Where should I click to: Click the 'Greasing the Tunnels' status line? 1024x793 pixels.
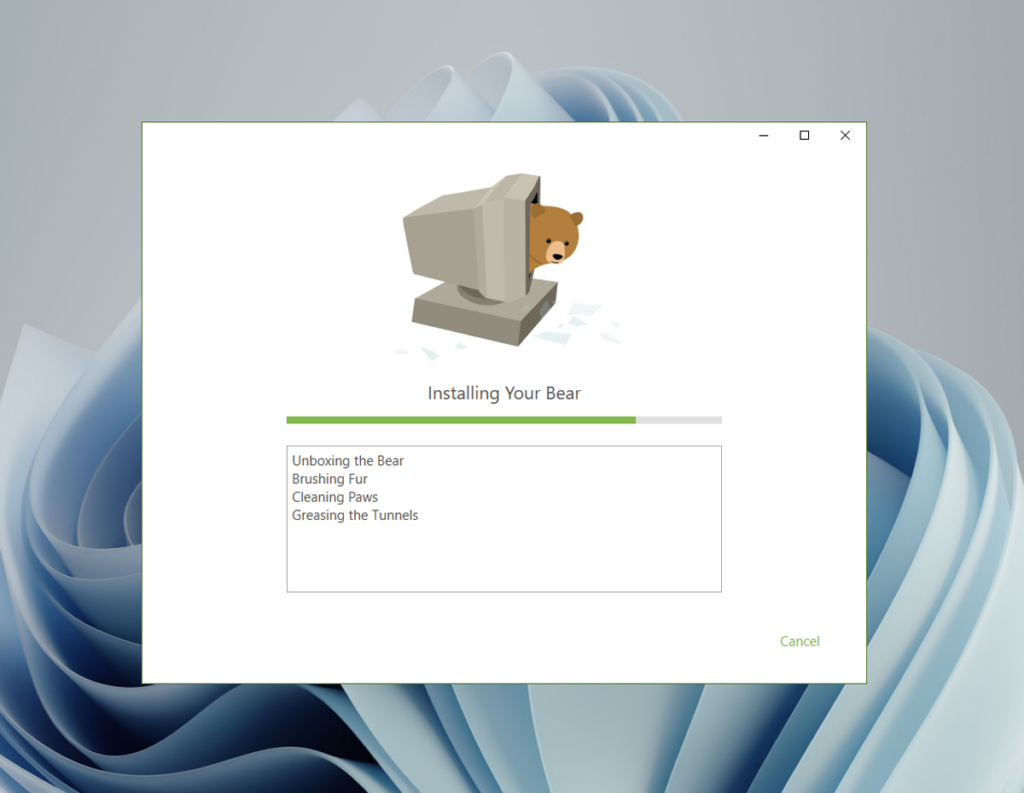[355, 515]
